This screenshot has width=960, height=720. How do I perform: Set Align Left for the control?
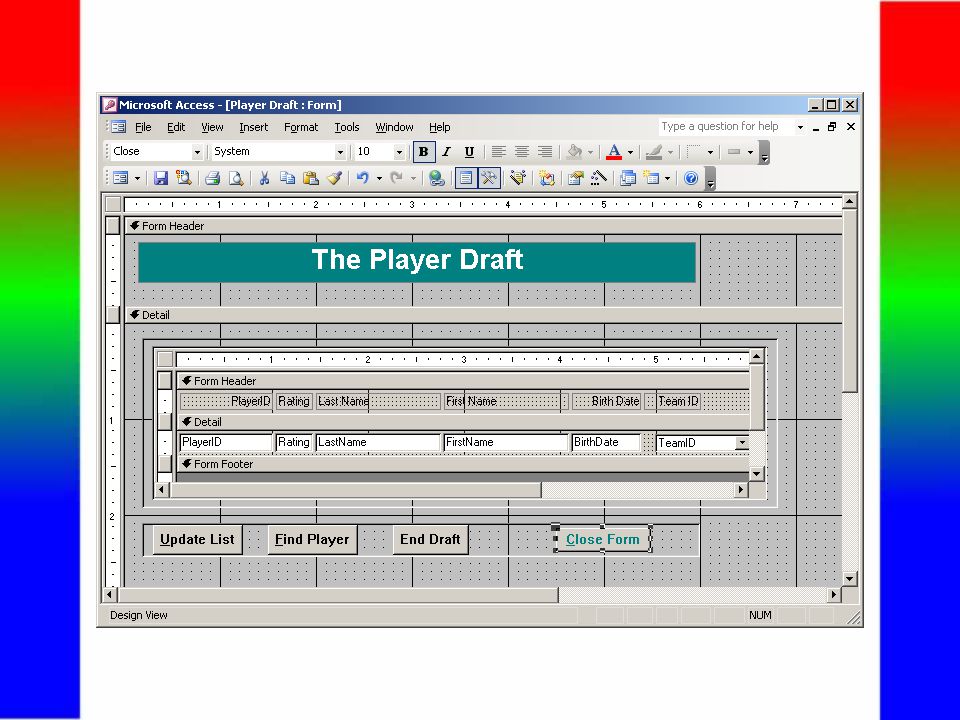pyautogui.click(x=498, y=152)
